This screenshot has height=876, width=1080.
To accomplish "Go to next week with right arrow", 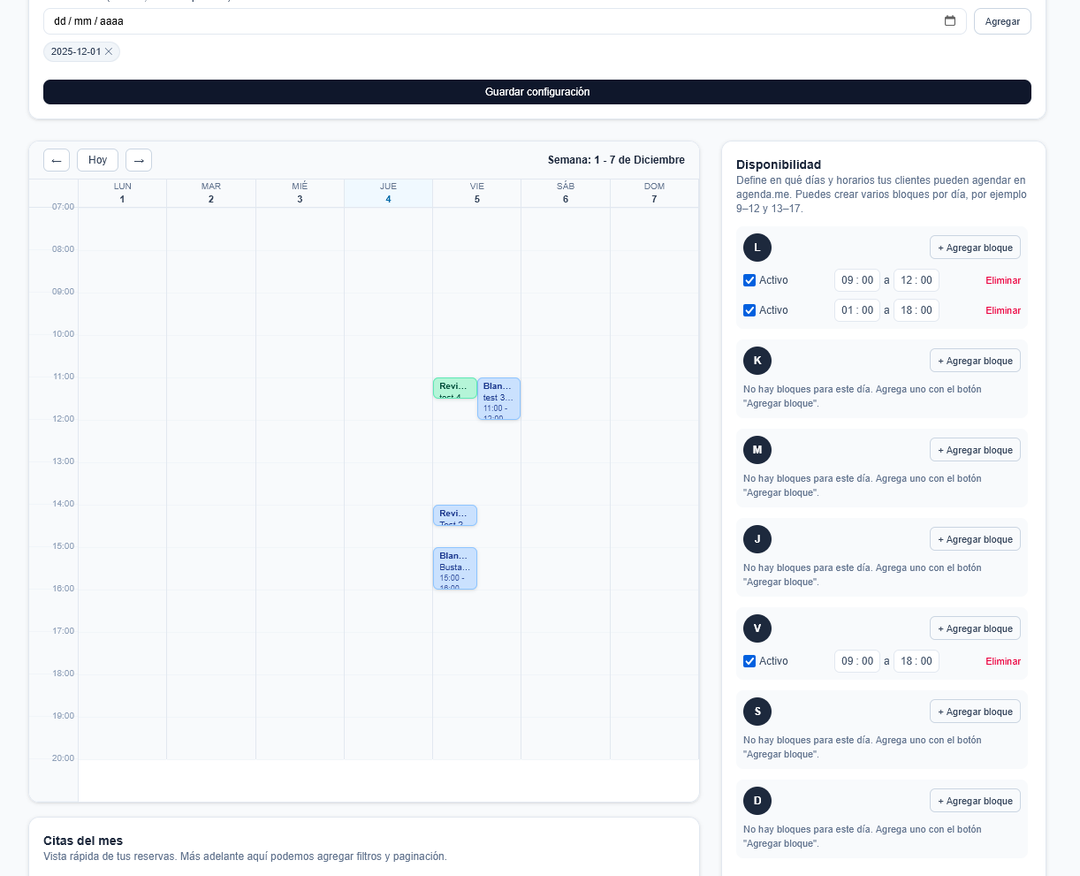I will point(138,160).
